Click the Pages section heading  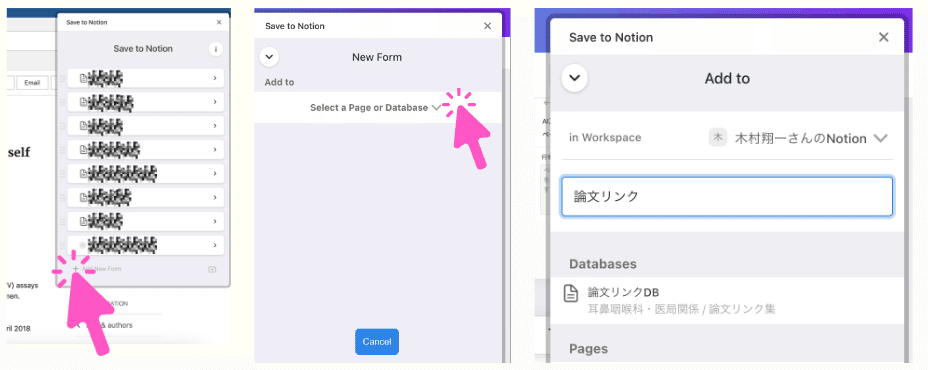tap(588, 349)
